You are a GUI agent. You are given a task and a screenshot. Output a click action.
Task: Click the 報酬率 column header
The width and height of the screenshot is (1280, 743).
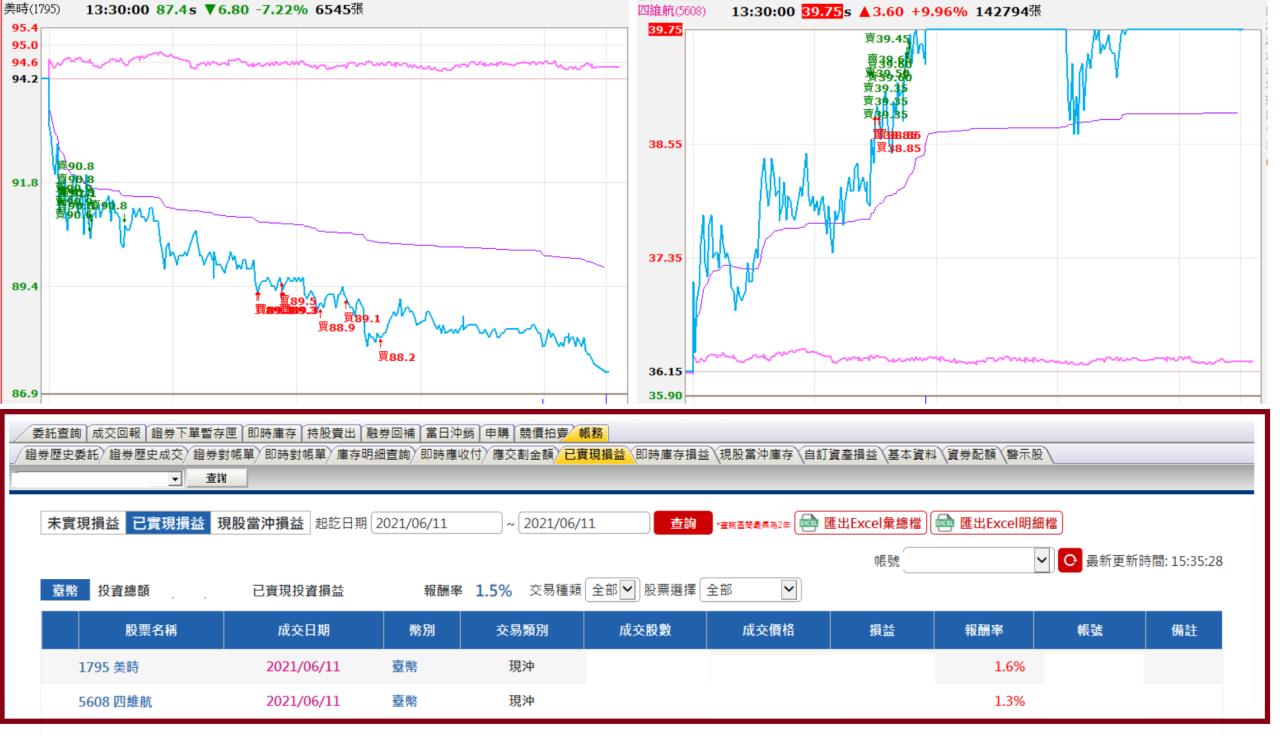click(x=983, y=629)
